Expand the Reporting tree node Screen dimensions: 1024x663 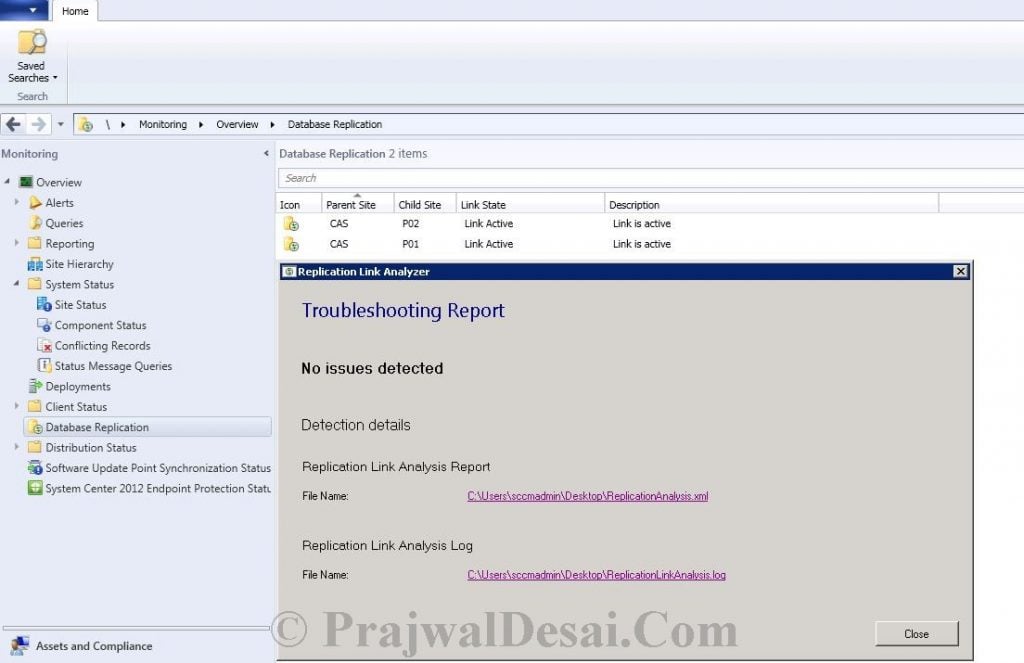[16, 243]
